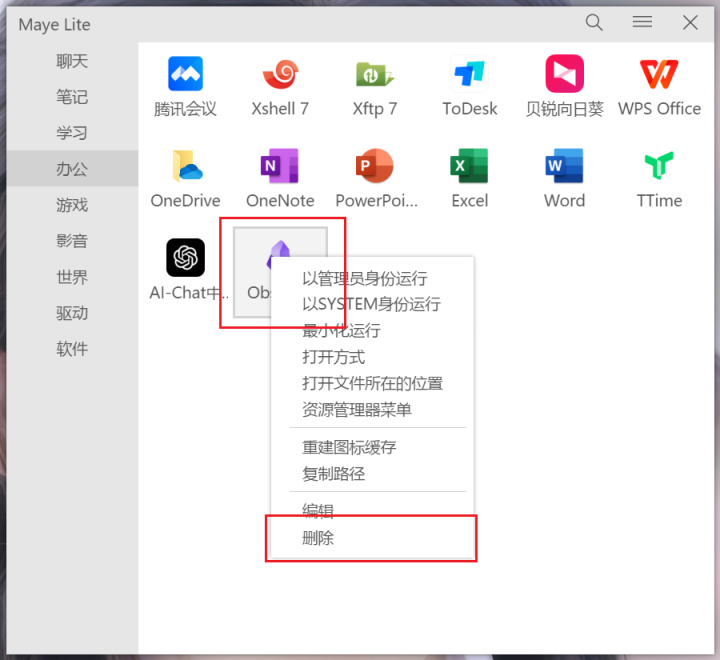Switch to the 游戏 category
This screenshot has height=660, width=720.
point(72,205)
